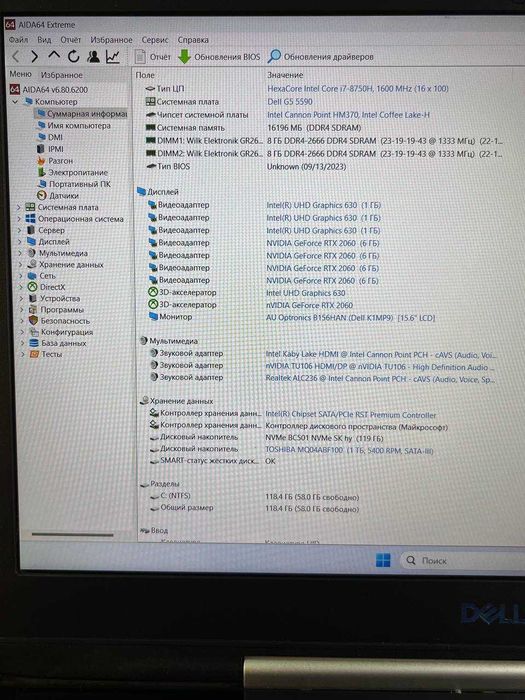This screenshot has height=700, width=525.
Task: Select Разгон tree item
Action: (x=55, y=161)
